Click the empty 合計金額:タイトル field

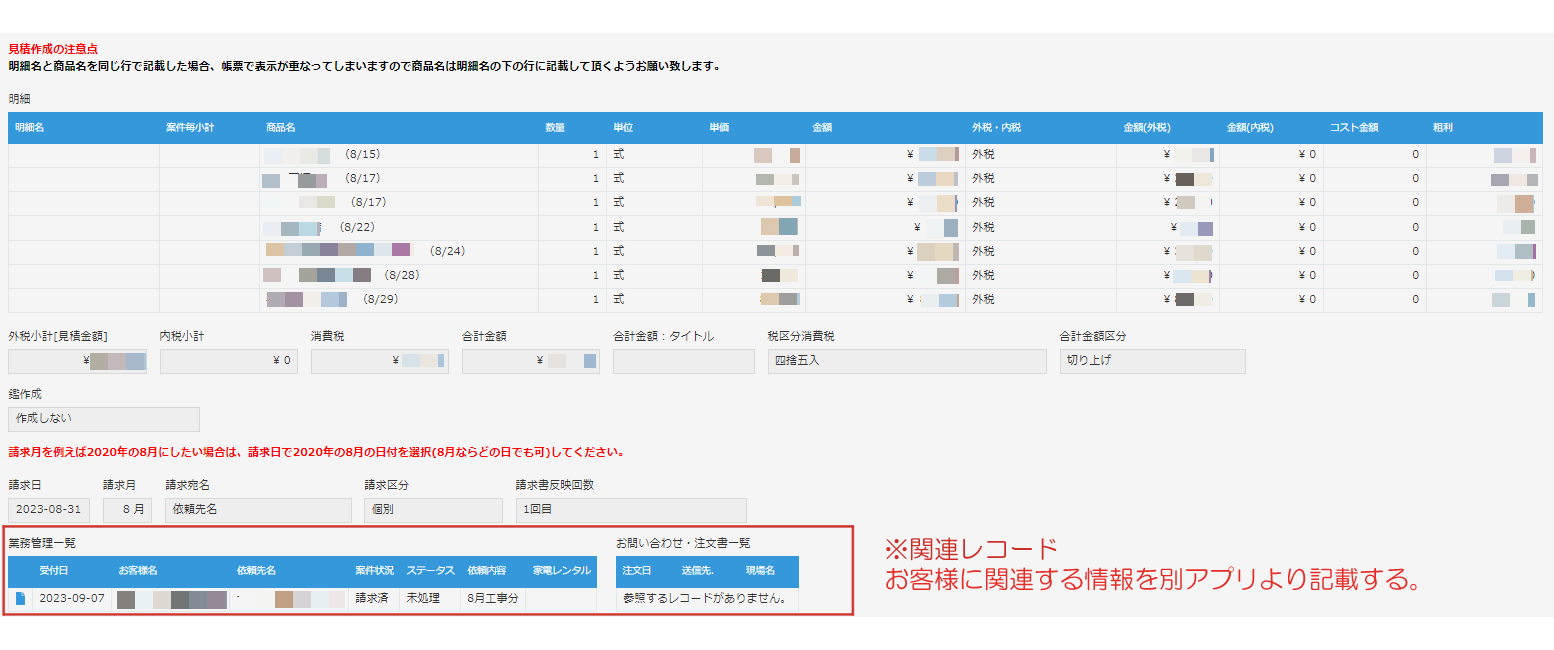(684, 361)
